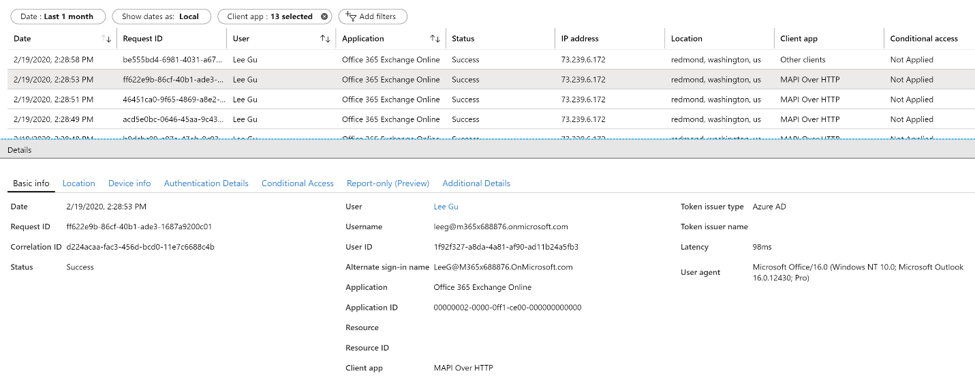This screenshot has width=975, height=384.
Task: Click the Application ID value 00000002-0000-0ff1…
Action: pyautogui.click(x=507, y=307)
